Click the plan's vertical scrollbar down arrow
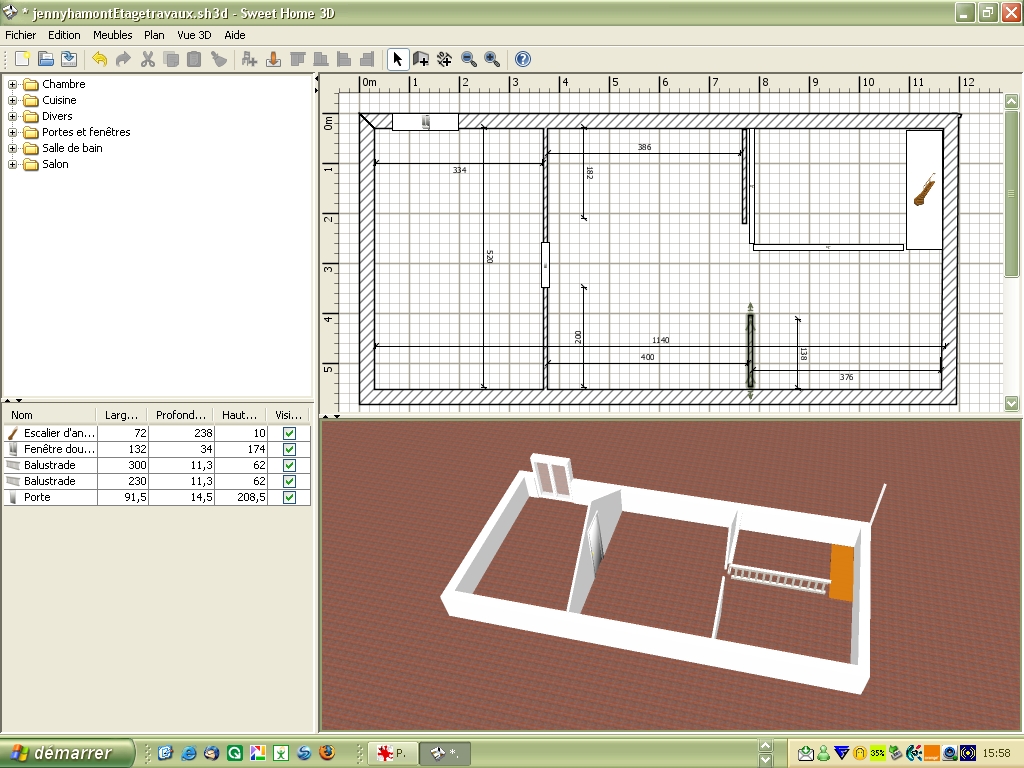This screenshot has height=768, width=1024. pos(1011,403)
